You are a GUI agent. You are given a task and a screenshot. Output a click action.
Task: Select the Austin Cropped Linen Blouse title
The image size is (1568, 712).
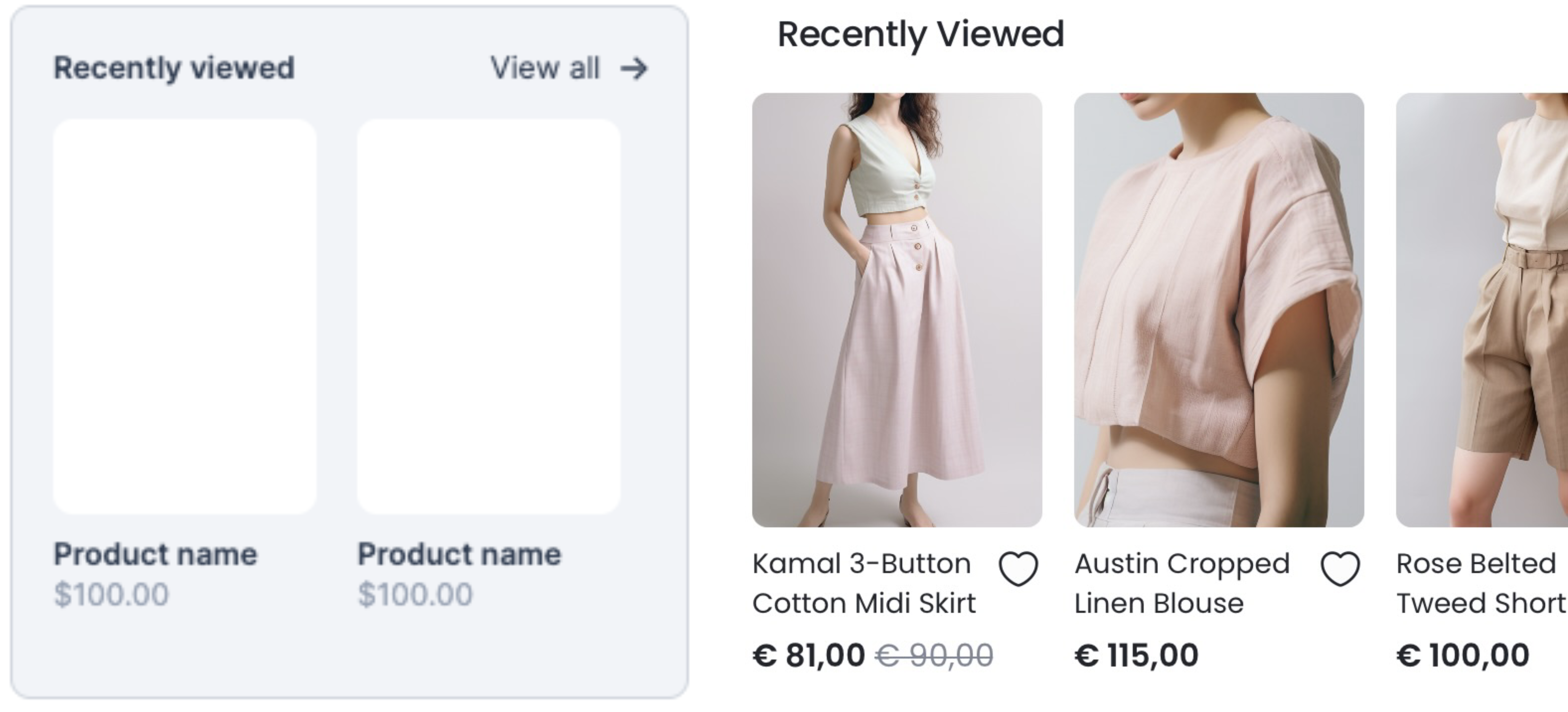(x=1182, y=584)
